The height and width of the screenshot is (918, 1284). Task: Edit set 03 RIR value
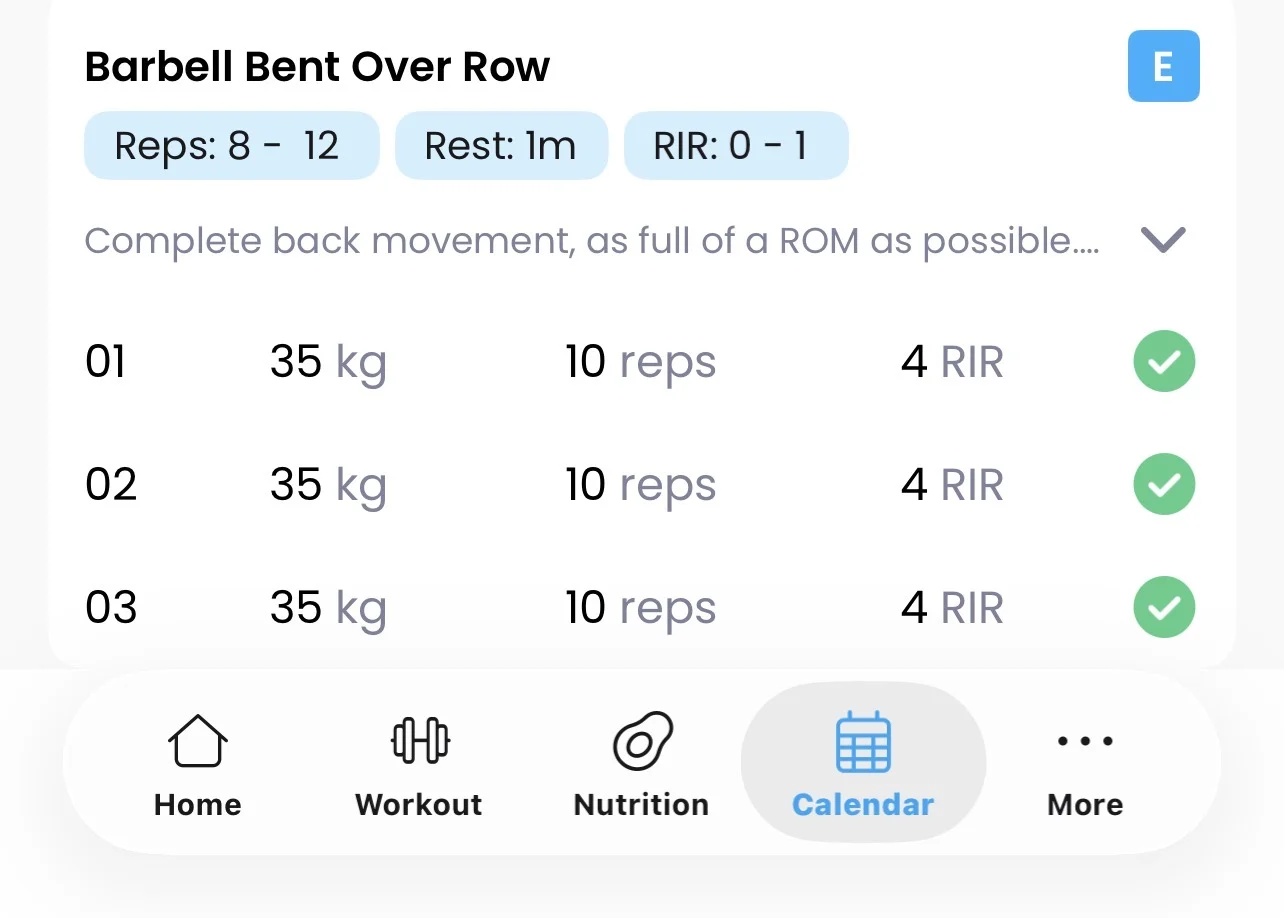click(951, 608)
